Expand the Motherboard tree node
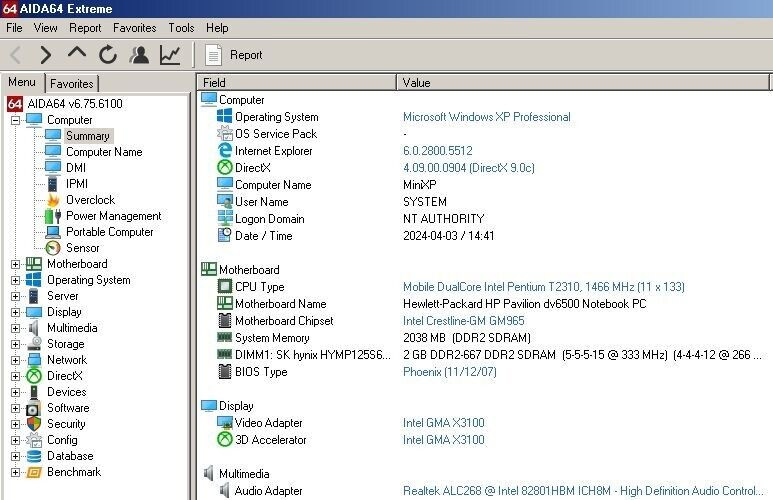 coord(15,264)
